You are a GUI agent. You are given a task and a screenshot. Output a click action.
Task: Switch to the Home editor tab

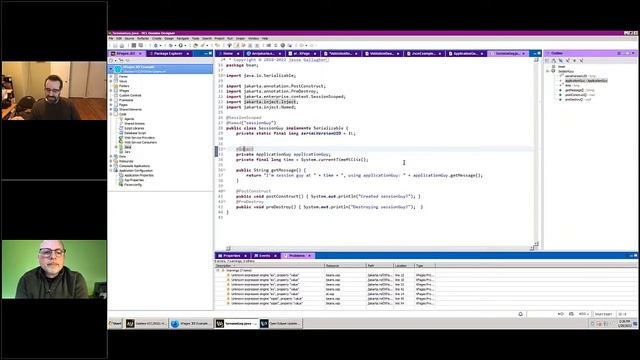click(x=227, y=53)
